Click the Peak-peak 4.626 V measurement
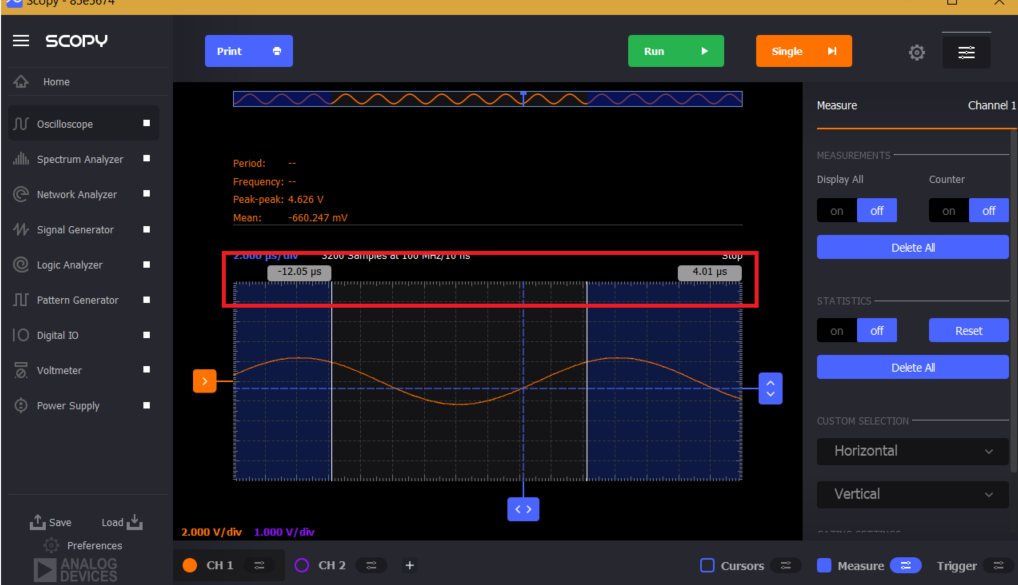The width and height of the screenshot is (1018, 585). point(278,199)
